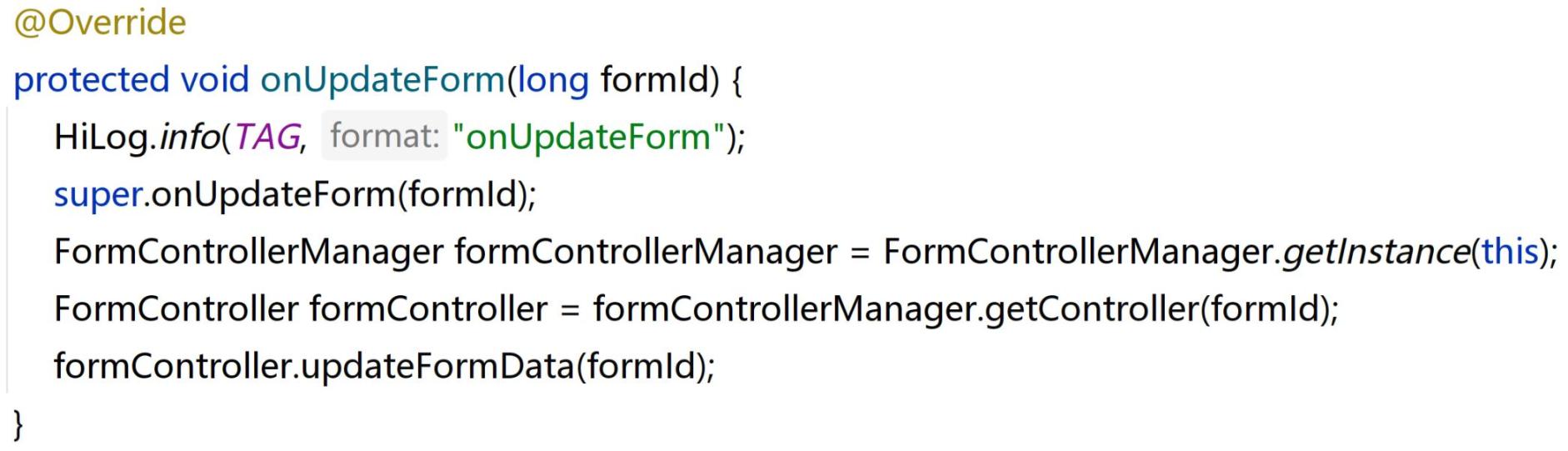This screenshot has width=1568, height=451.
Task: Click the purple TAG constant
Action: click(267, 137)
